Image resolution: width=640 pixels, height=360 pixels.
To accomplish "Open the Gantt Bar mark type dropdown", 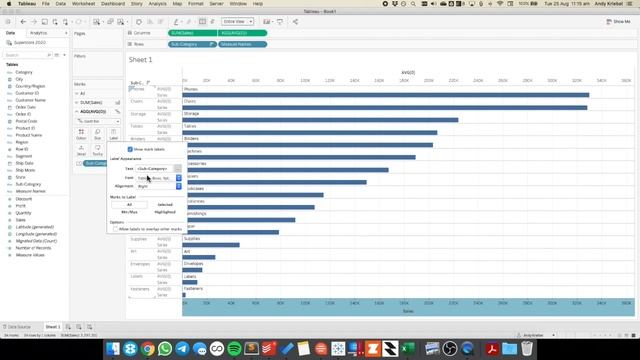I will [x=98, y=121].
